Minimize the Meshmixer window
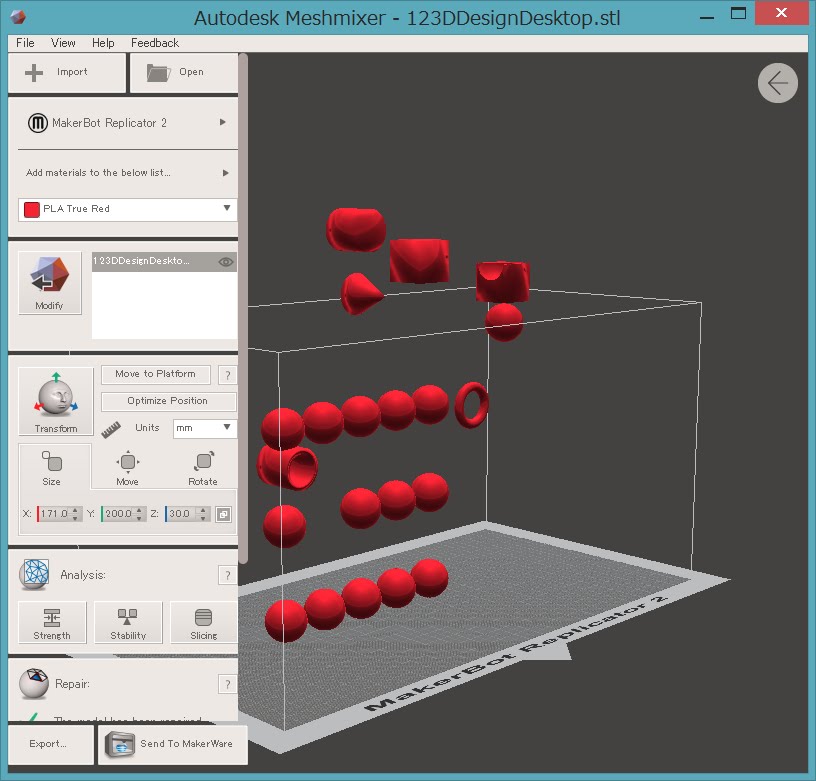816x781 pixels. [x=707, y=16]
